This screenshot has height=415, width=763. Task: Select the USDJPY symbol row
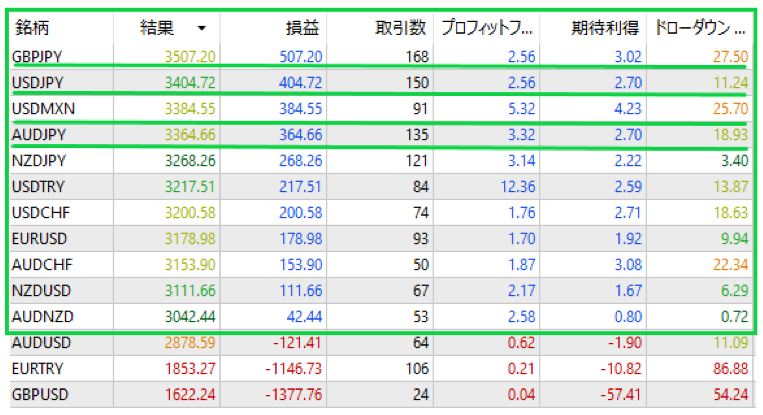(40, 83)
